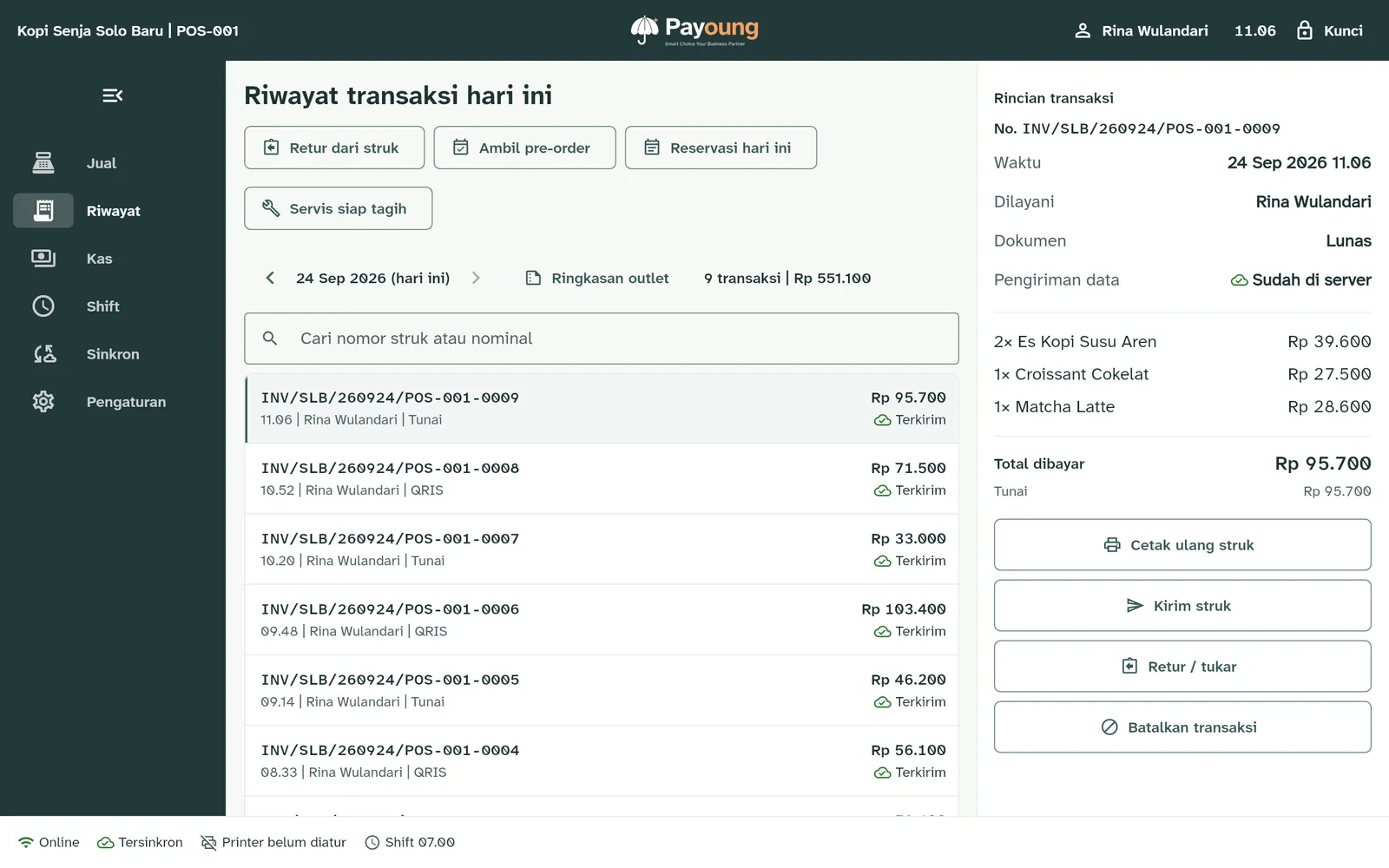Screen dimensions: 1389x868
Task: Click Servis siap tagih button
Action: (339, 208)
